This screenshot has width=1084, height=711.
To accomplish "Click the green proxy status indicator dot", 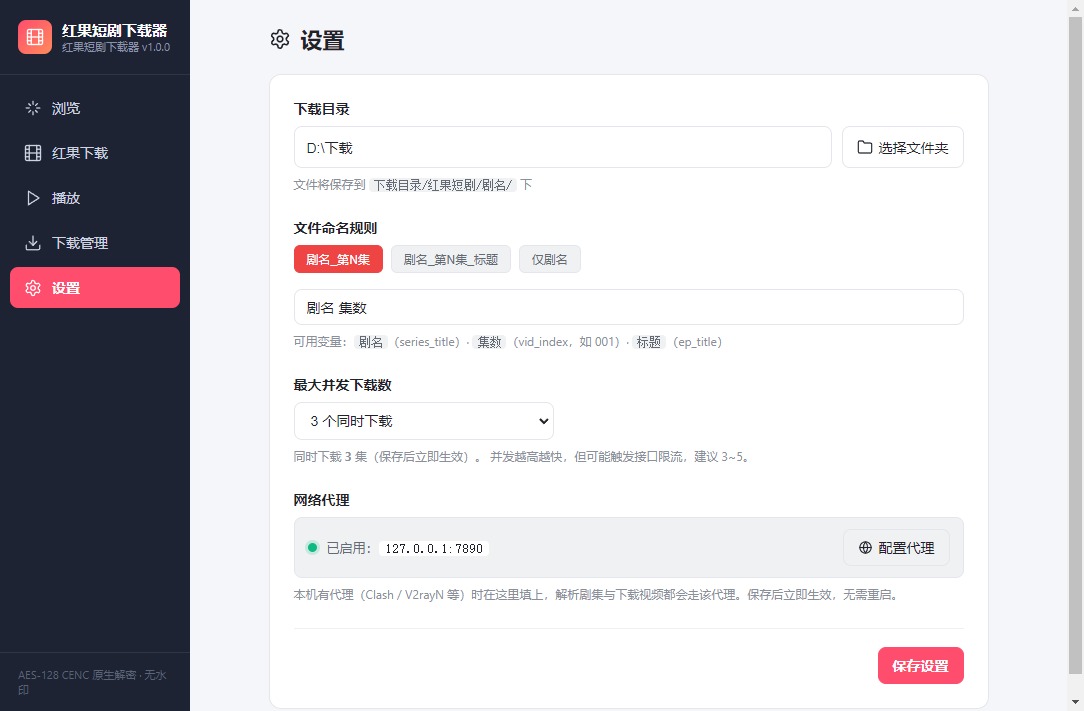I will pyautogui.click(x=312, y=548).
